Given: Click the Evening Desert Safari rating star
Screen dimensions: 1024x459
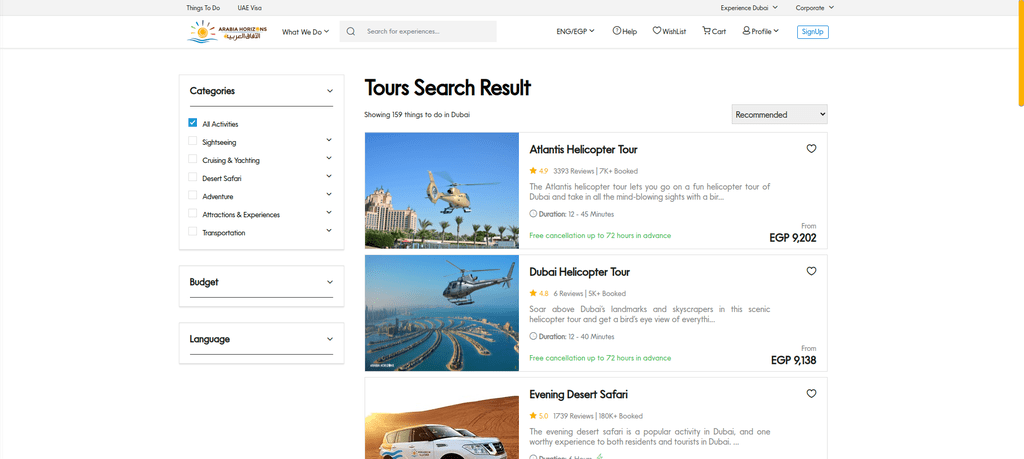Looking at the screenshot, I should 533,416.
